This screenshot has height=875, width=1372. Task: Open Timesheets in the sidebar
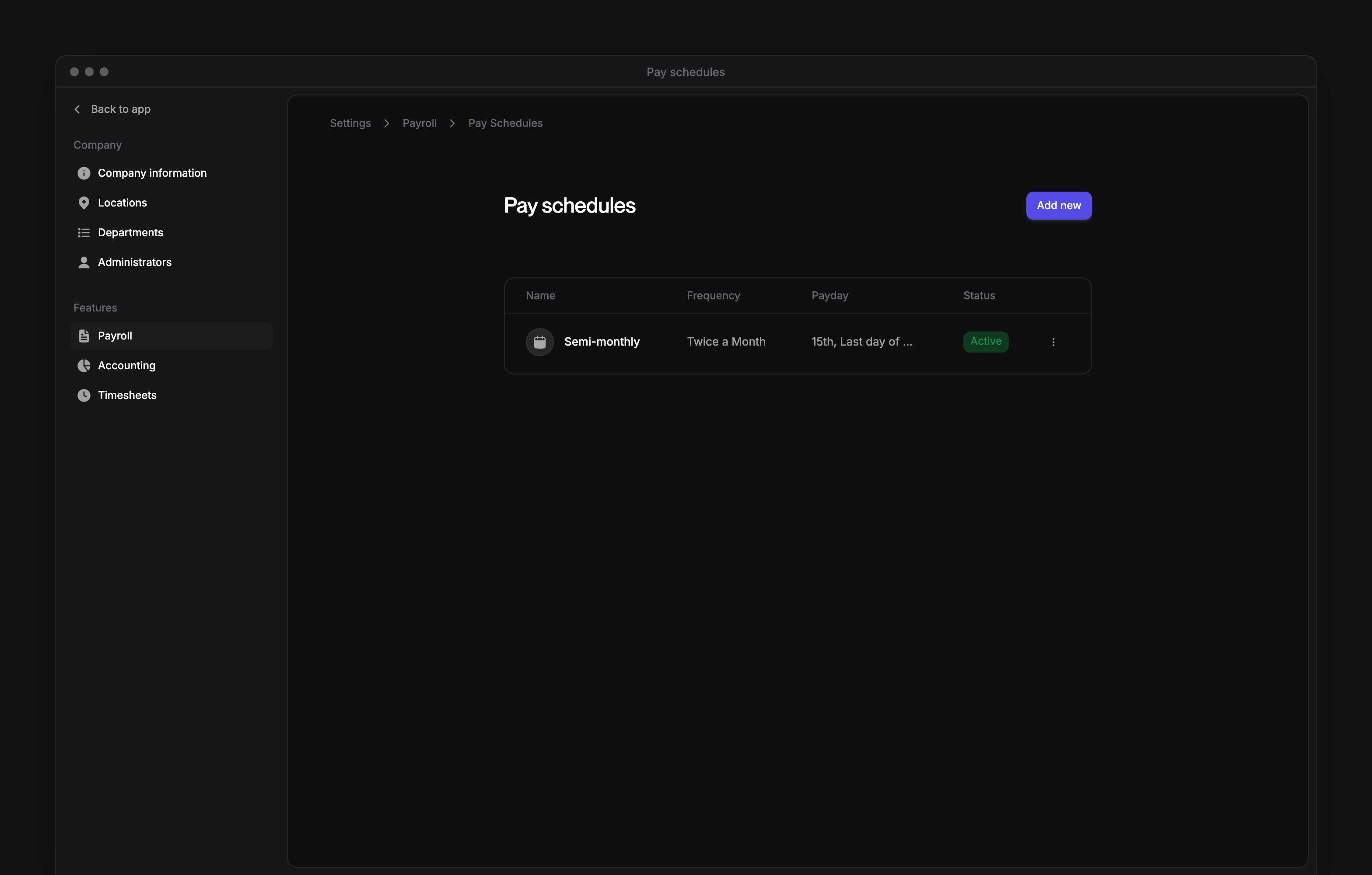[x=127, y=395]
